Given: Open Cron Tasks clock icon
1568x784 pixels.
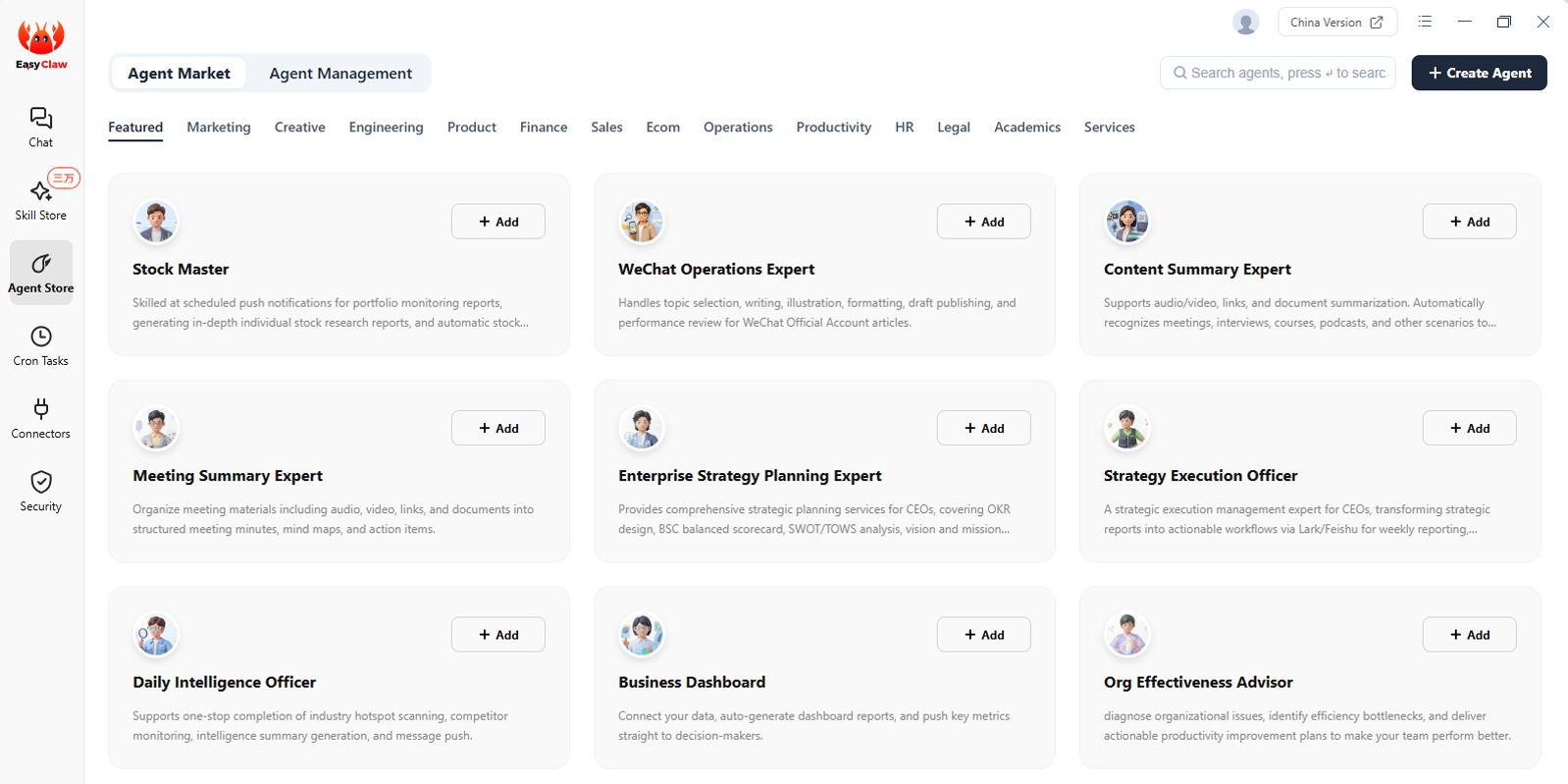Looking at the screenshot, I should pos(40,337).
